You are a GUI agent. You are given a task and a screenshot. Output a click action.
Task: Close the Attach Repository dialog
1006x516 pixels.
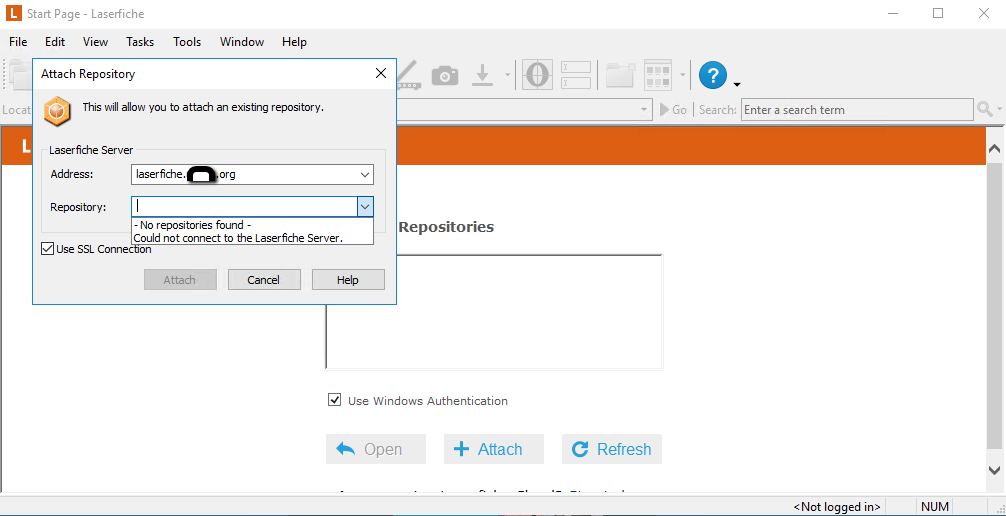[x=380, y=73]
